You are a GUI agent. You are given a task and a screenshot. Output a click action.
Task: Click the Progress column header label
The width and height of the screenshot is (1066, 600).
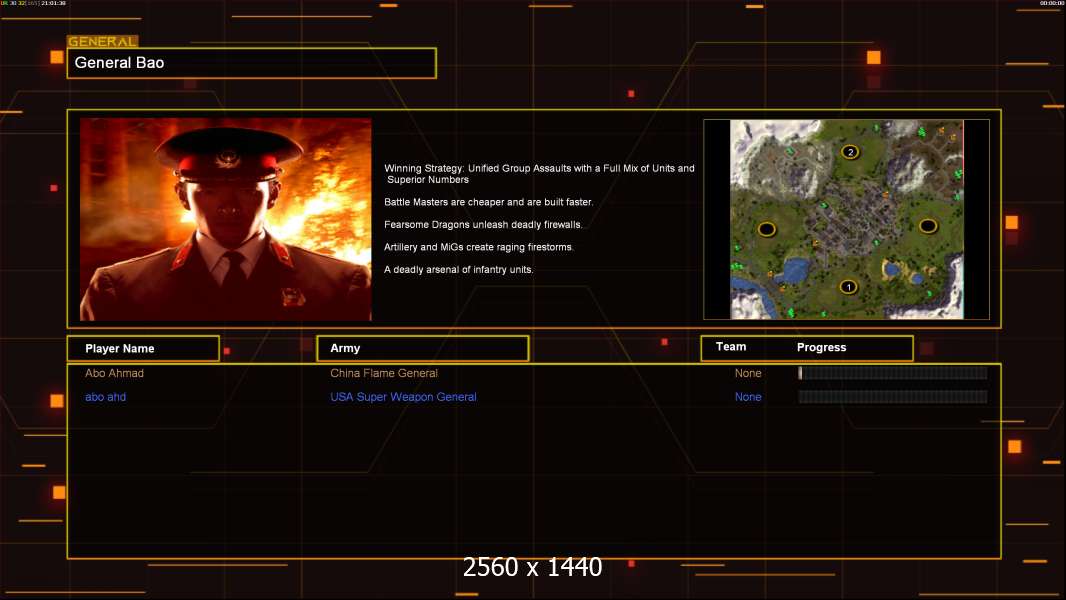[x=821, y=347]
